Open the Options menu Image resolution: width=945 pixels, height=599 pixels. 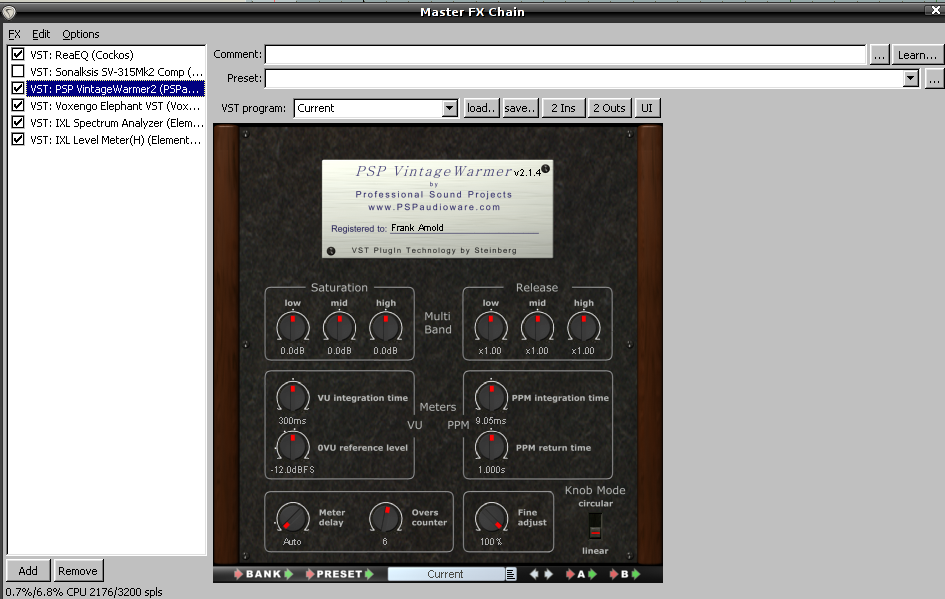81,34
